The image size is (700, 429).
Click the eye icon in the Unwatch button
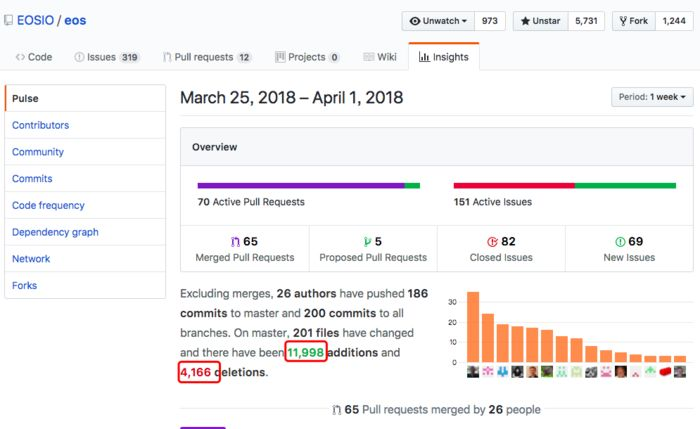415,21
